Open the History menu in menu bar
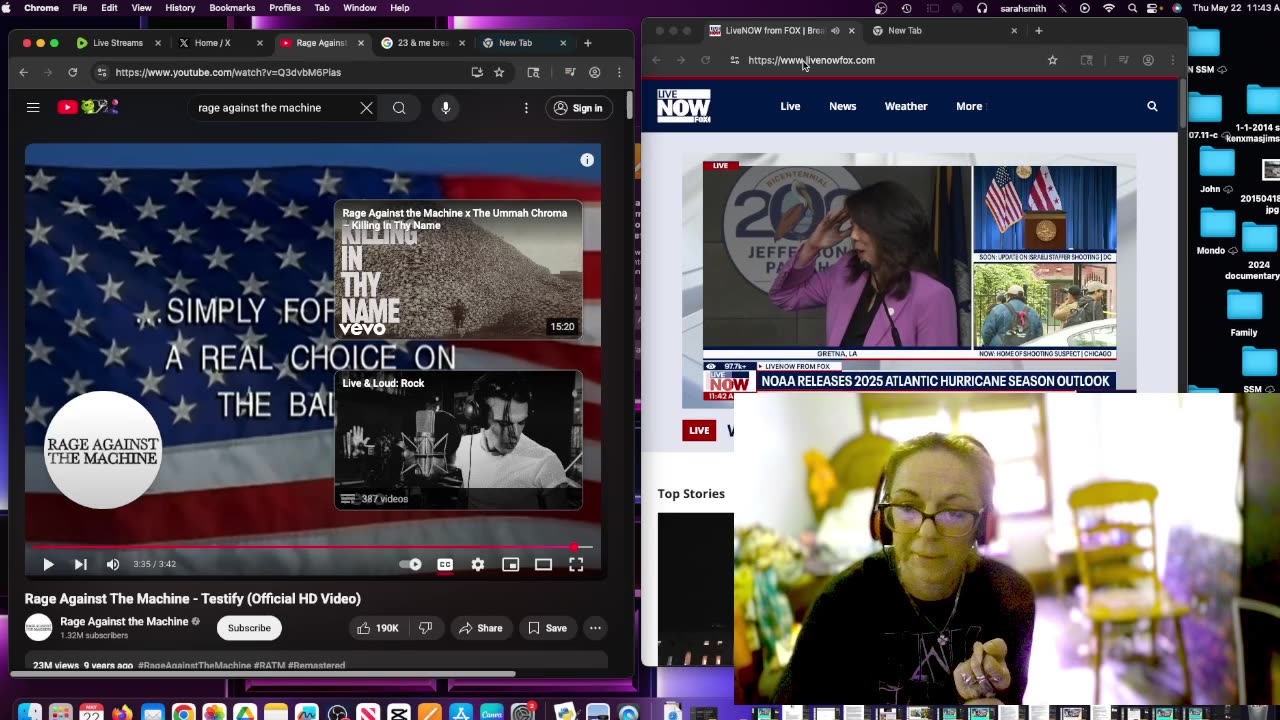 [180, 8]
